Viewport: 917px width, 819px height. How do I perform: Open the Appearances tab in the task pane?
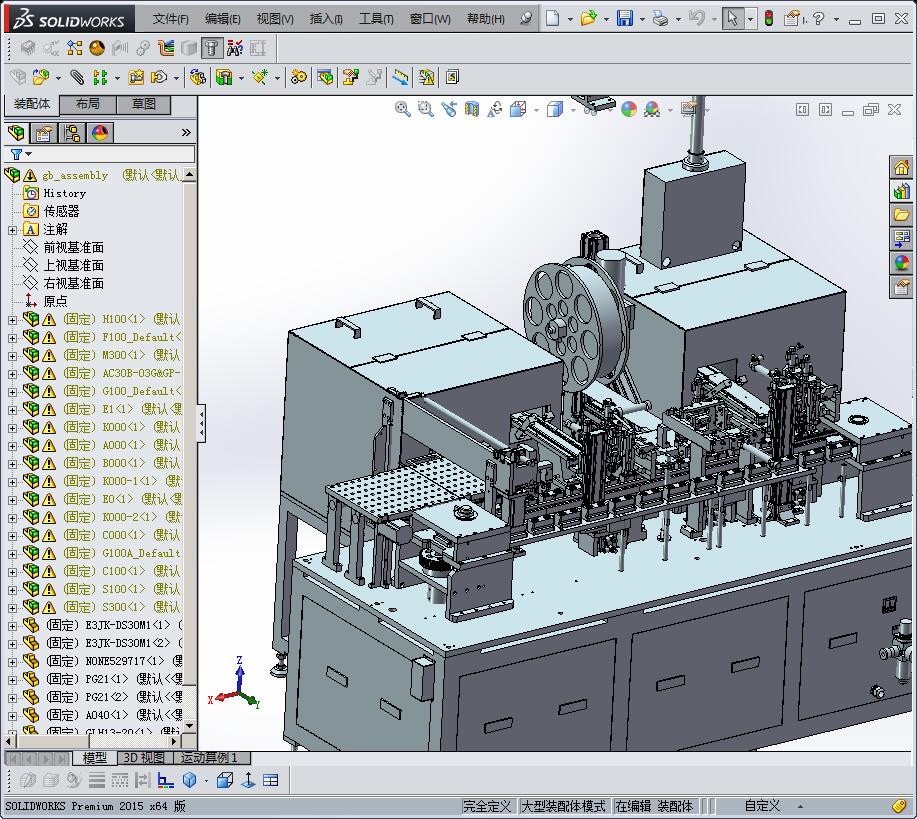click(x=901, y=263)
